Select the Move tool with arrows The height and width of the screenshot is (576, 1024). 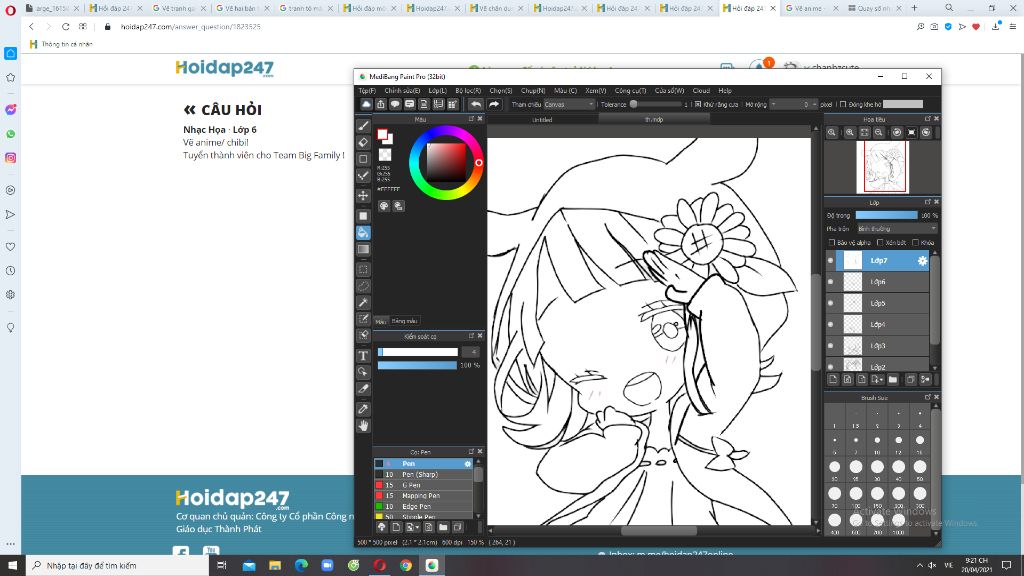364,195
